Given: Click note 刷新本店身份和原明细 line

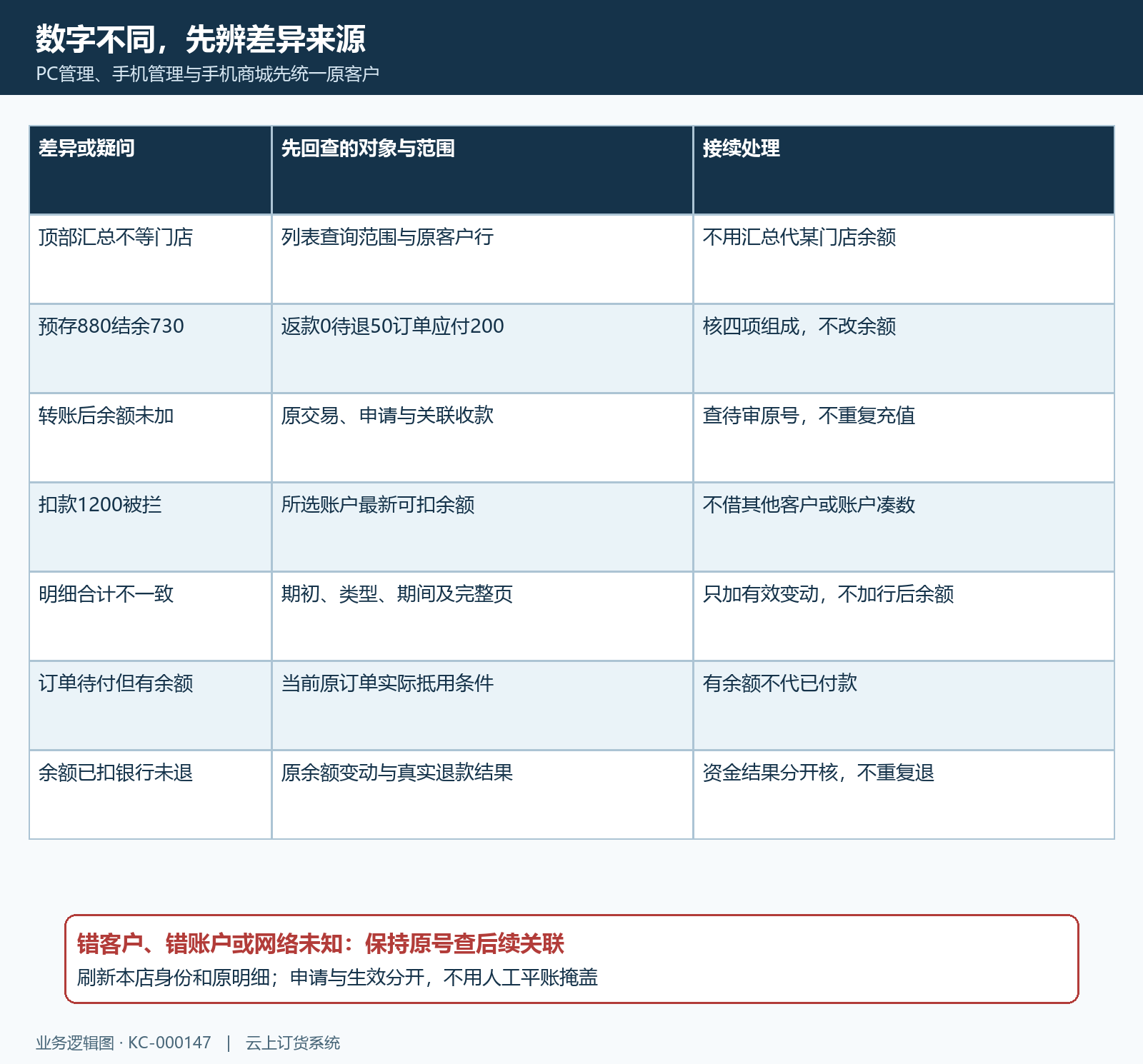Looking at the screenshot, I should point(337,978).
